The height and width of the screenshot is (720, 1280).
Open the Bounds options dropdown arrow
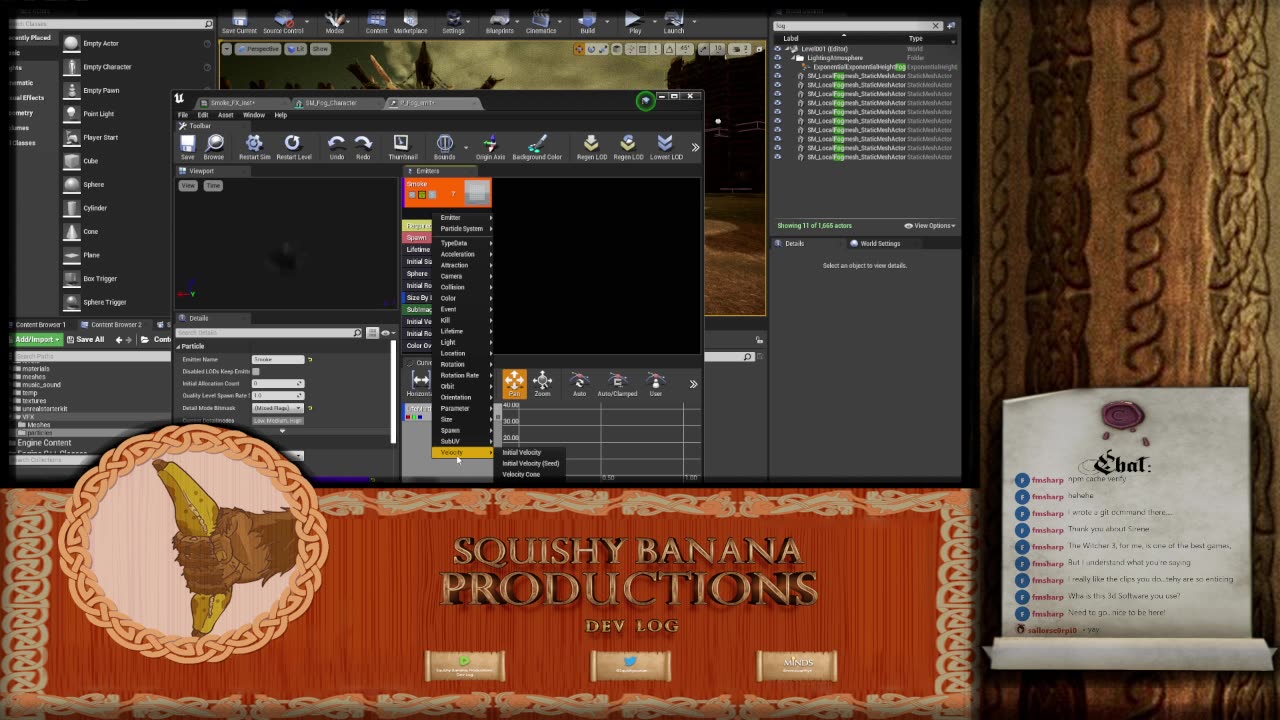466,147
